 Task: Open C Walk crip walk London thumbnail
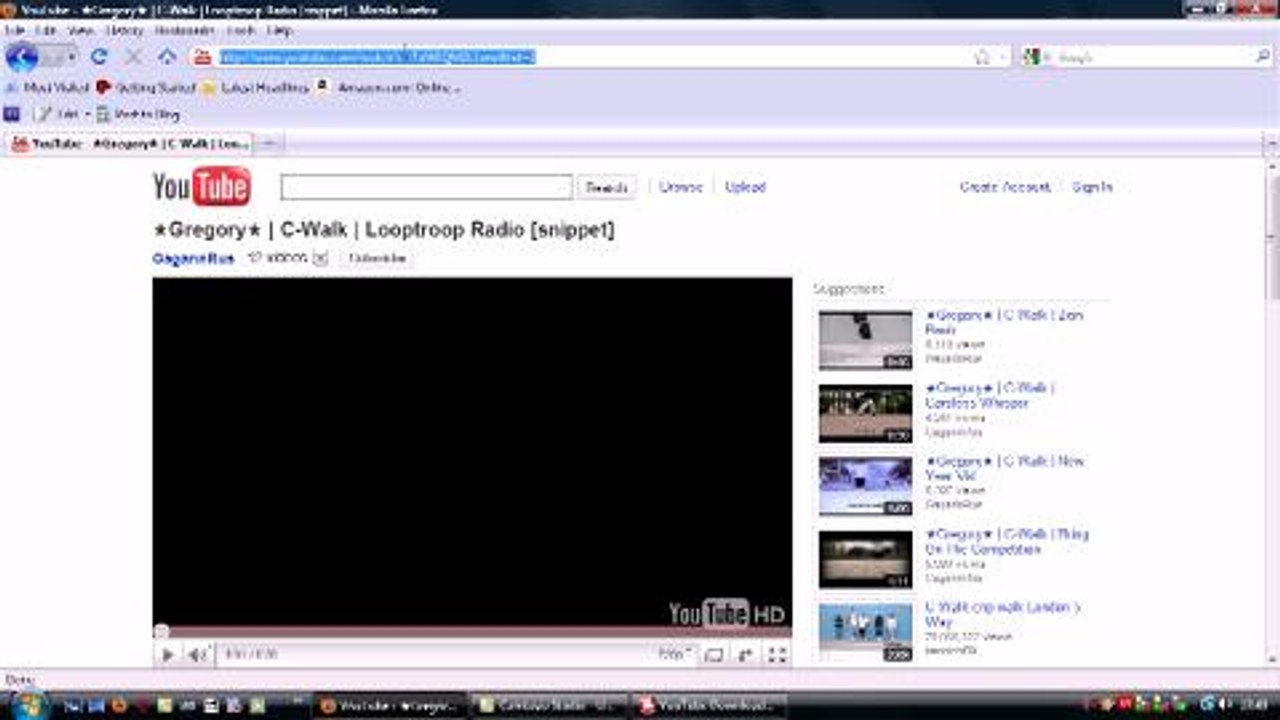[x=866, y=631]
